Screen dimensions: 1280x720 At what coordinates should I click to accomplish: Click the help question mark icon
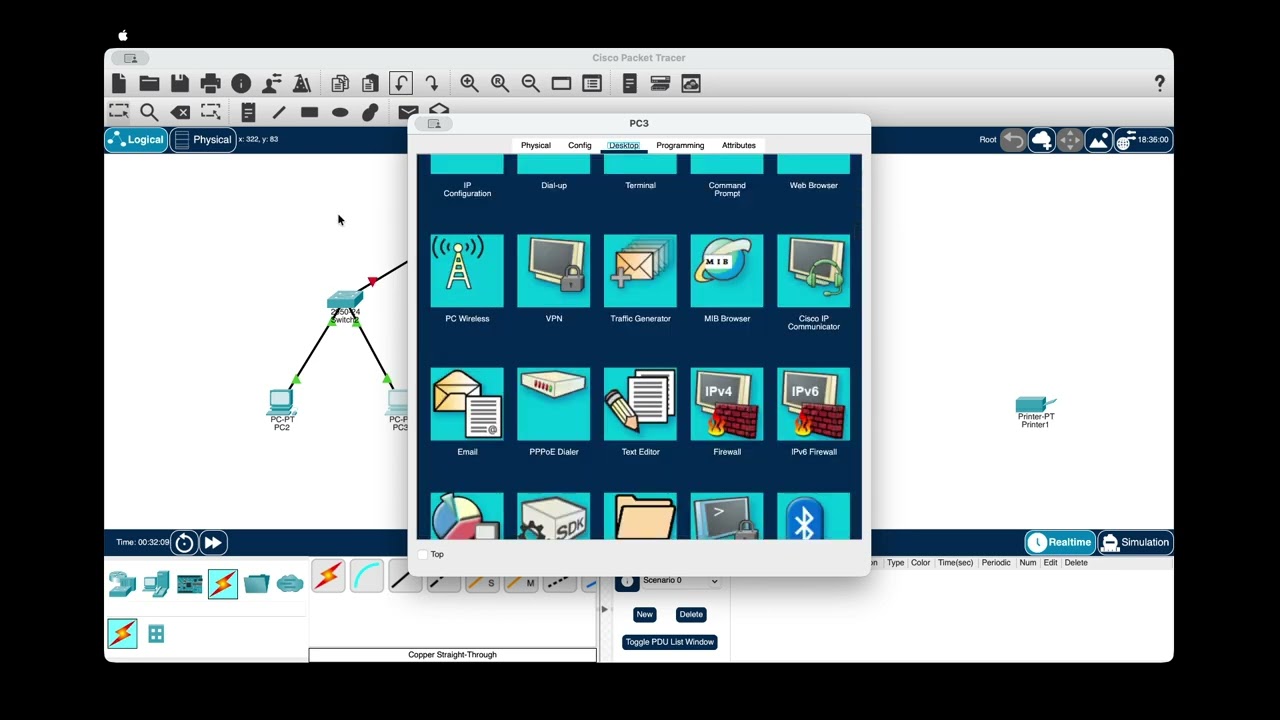pos(1159,84)
